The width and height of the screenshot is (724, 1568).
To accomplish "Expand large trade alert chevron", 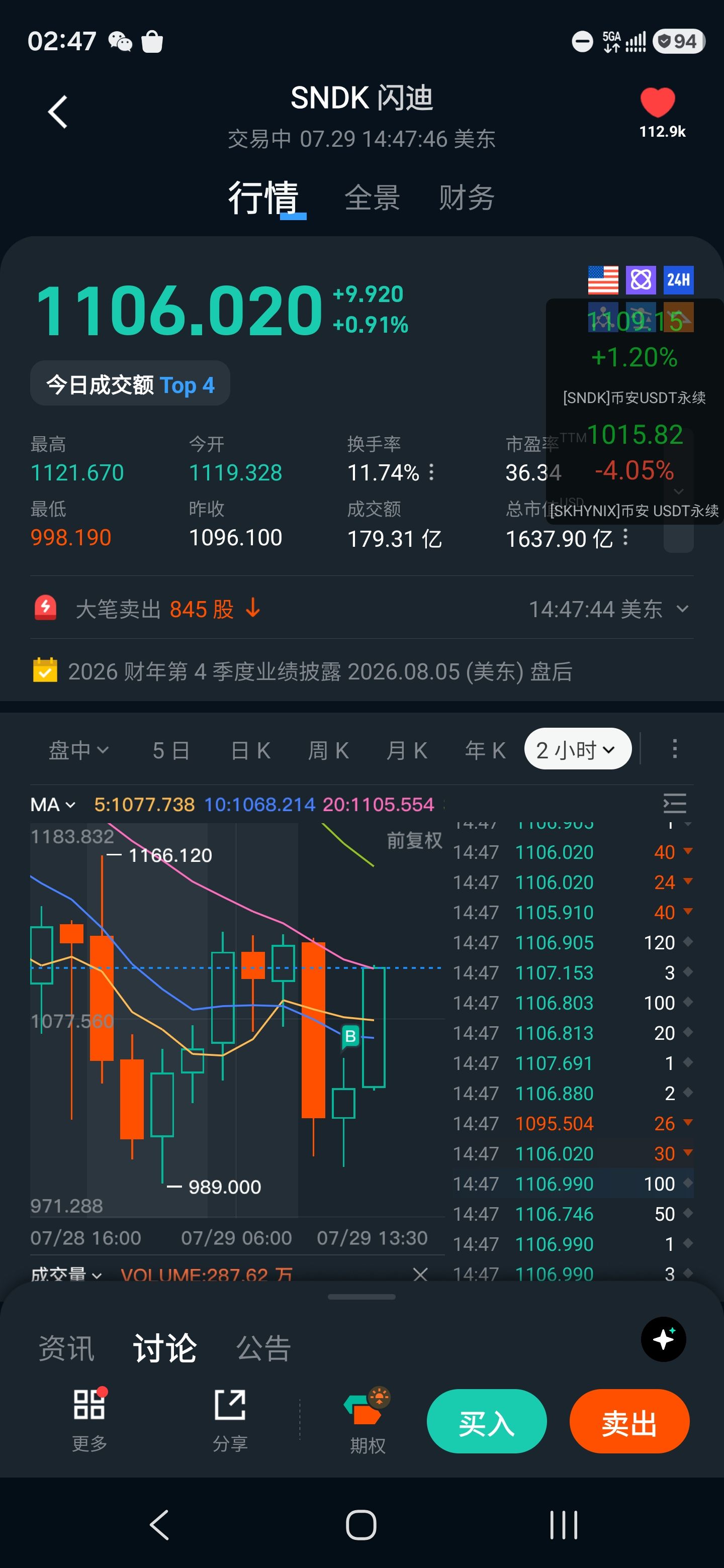I will point(683,608).
